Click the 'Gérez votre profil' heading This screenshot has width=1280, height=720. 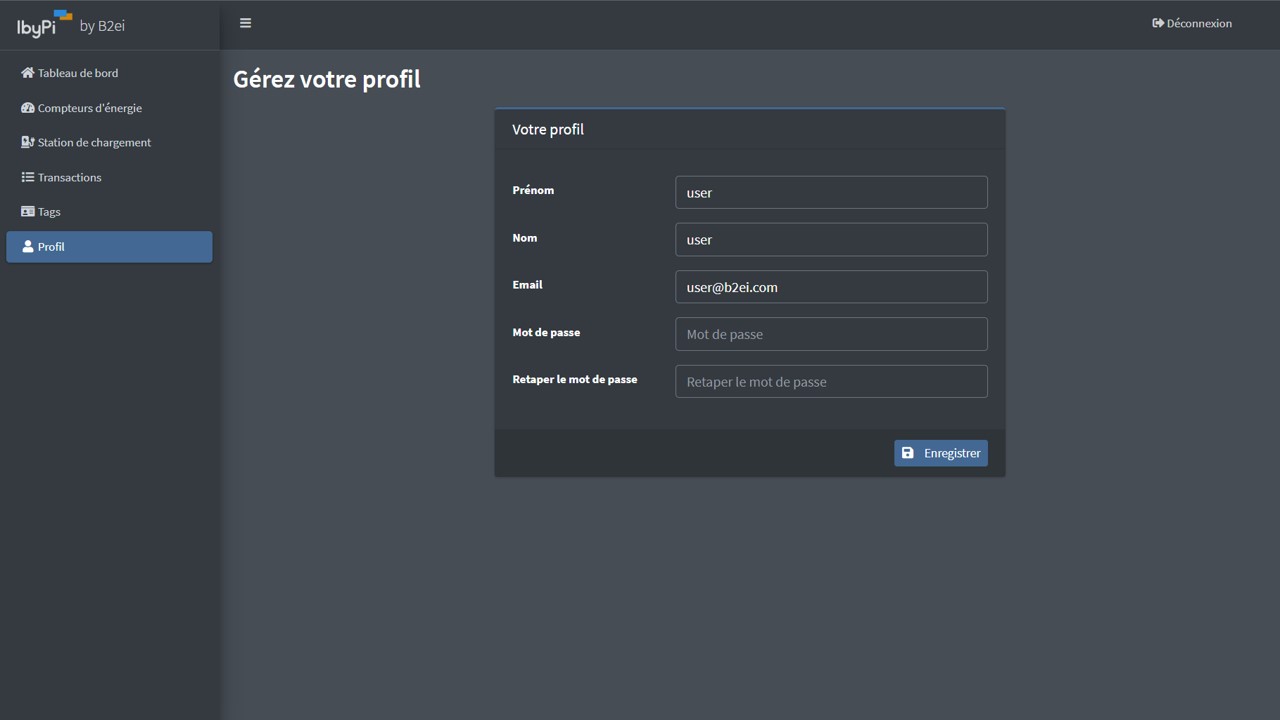pos(327,79)
